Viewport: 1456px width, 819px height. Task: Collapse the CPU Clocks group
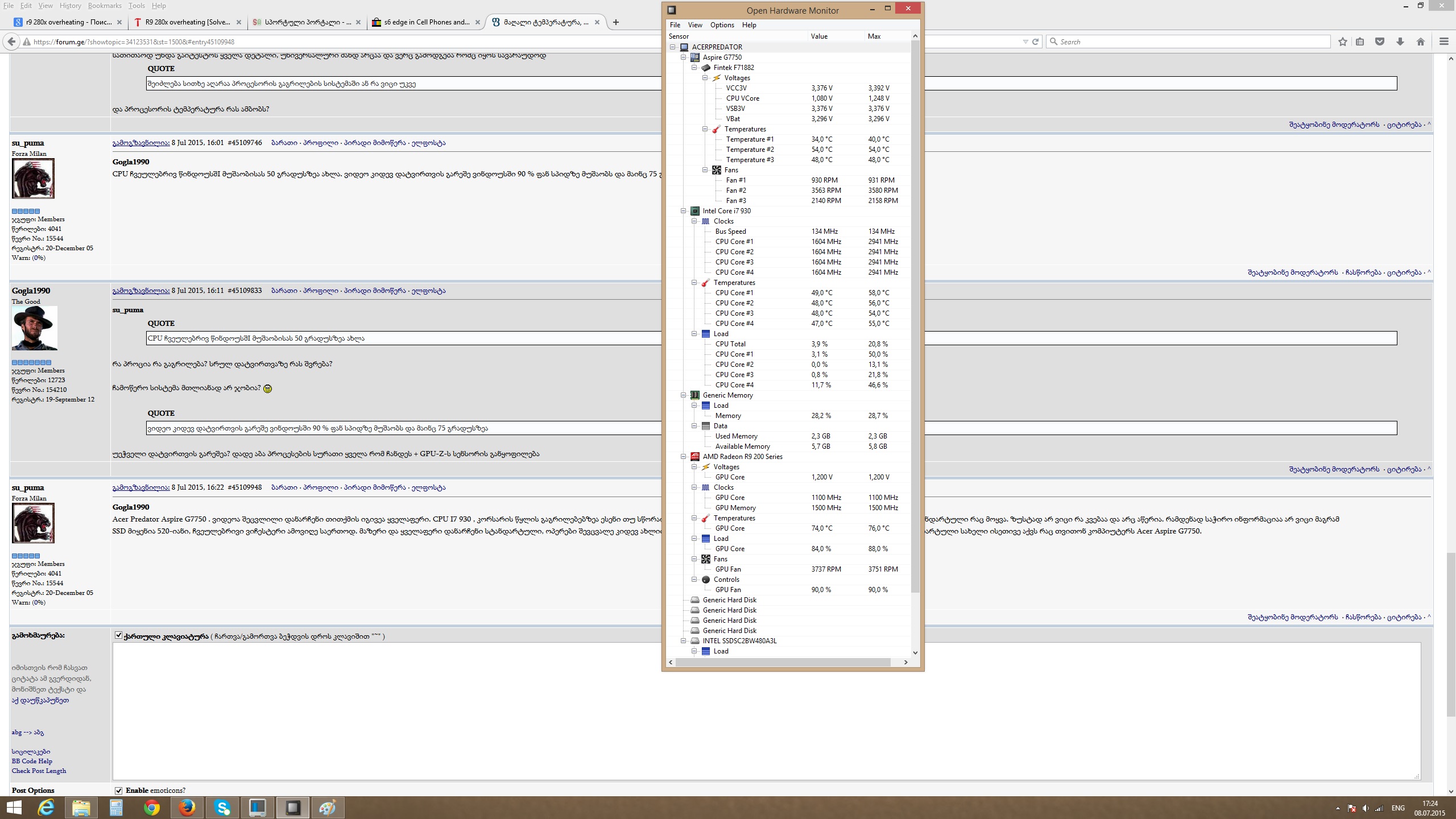694,221
